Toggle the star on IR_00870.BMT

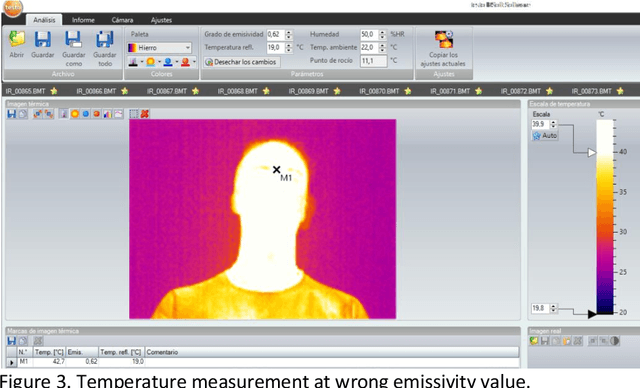408,91
